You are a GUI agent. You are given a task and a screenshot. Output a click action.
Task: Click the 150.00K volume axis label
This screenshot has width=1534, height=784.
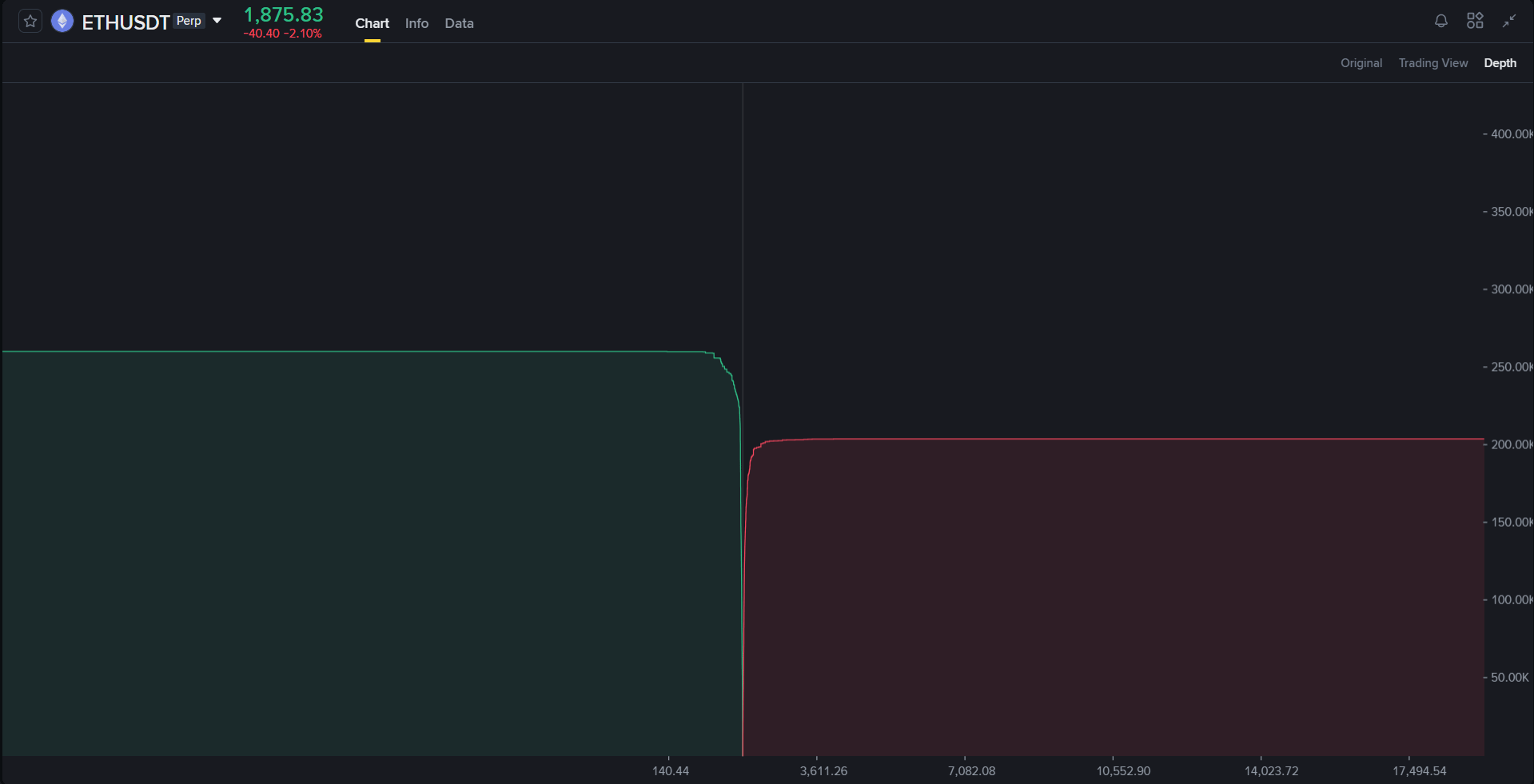pyautogui.click(x=1512, y=522)
